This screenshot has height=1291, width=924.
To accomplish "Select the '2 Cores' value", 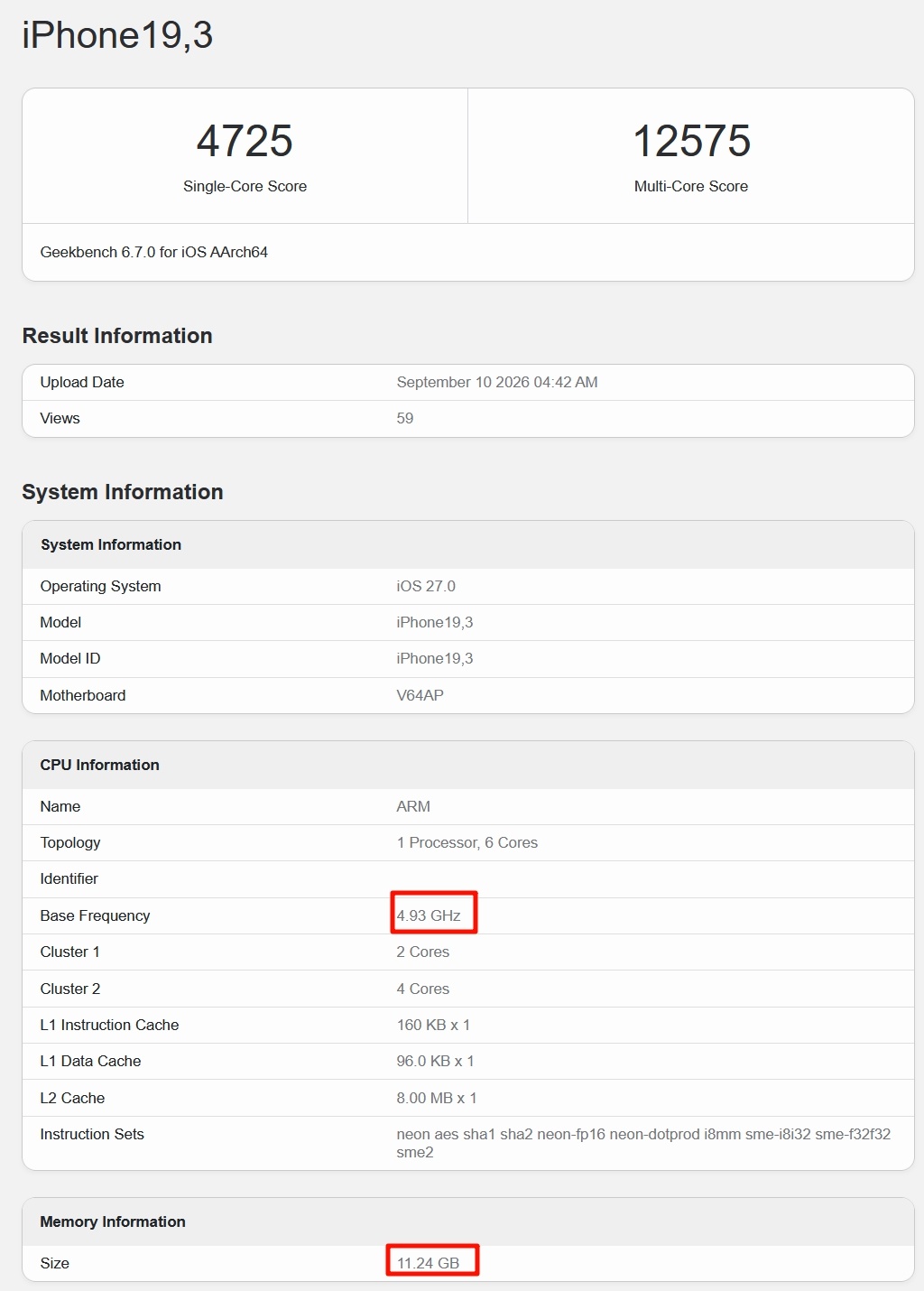I will (x=423, y=952).
